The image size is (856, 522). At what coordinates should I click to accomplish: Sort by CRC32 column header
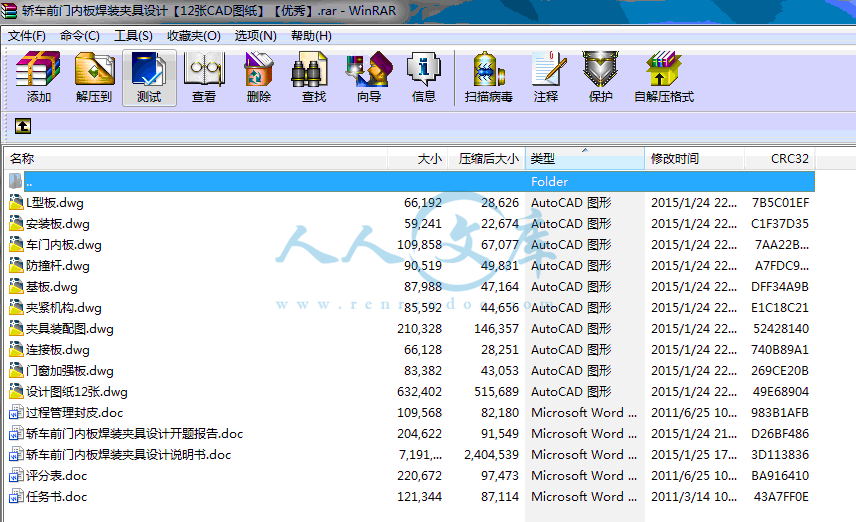780,158
